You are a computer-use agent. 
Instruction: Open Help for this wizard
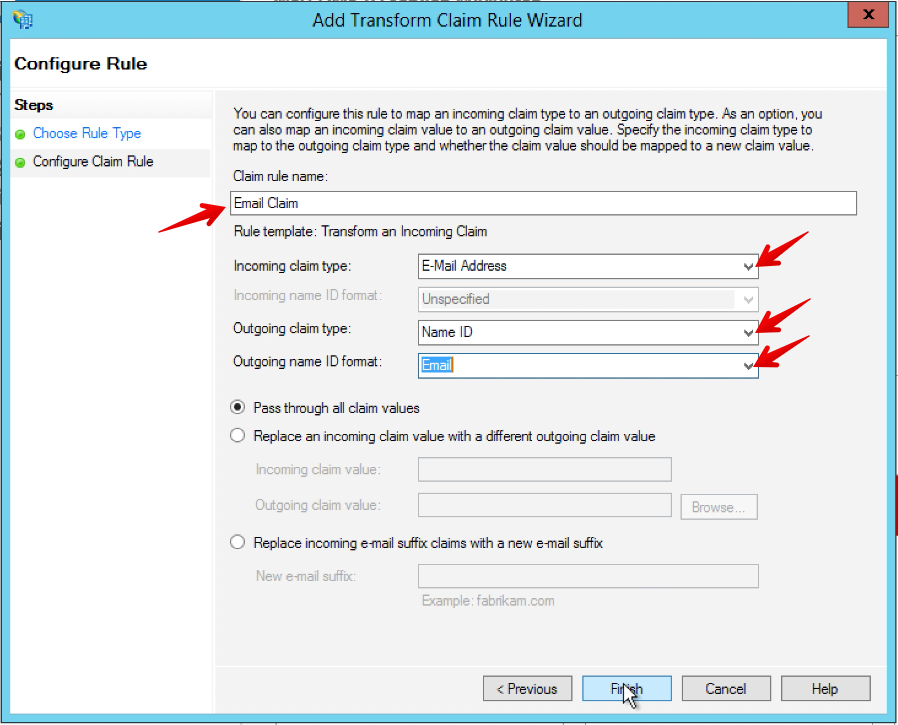point(825,688)
